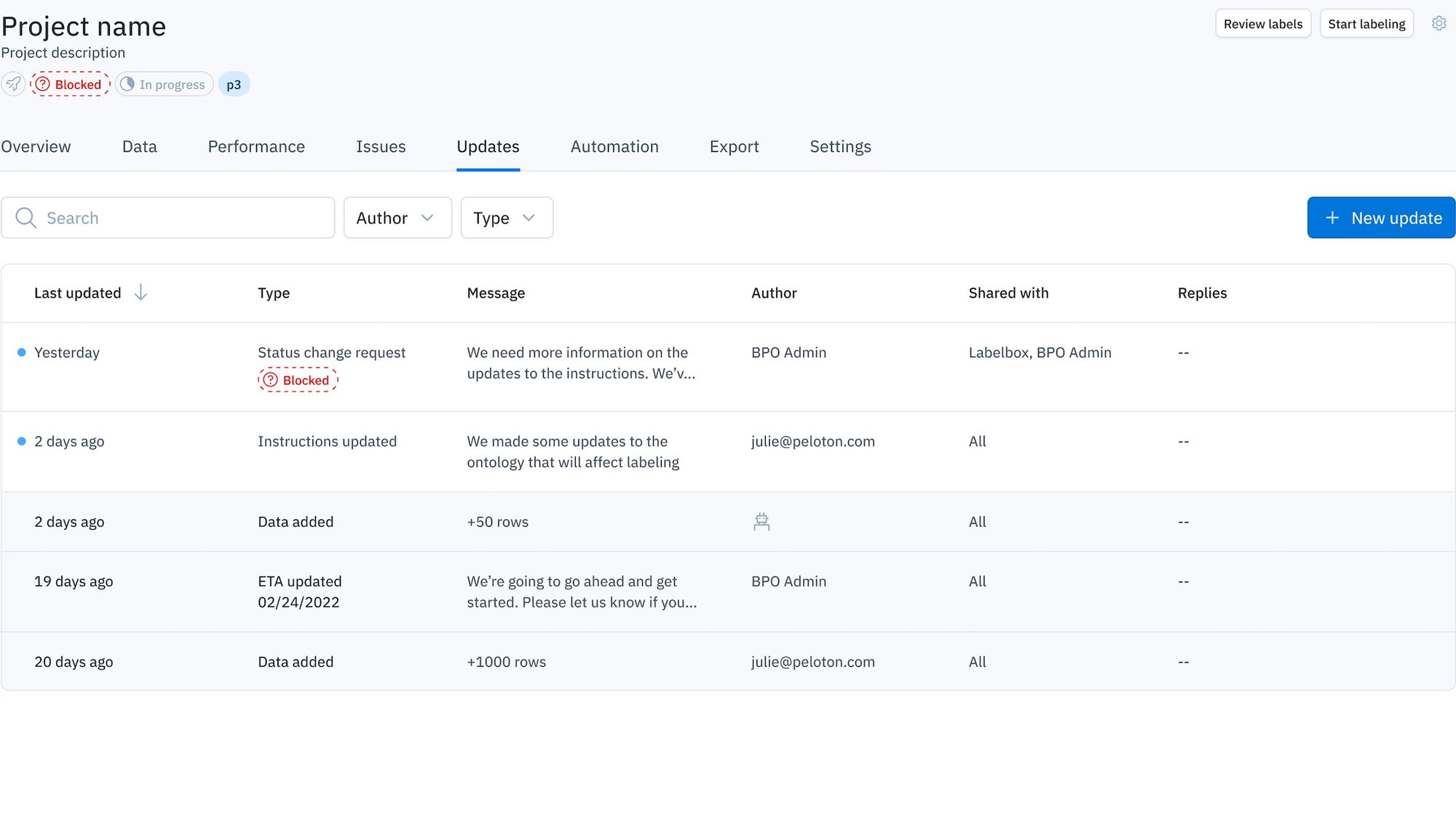Click the robot author icon in Data added row
The width and height of the screenshot is (1456, 818).
(x=761, y=522)
